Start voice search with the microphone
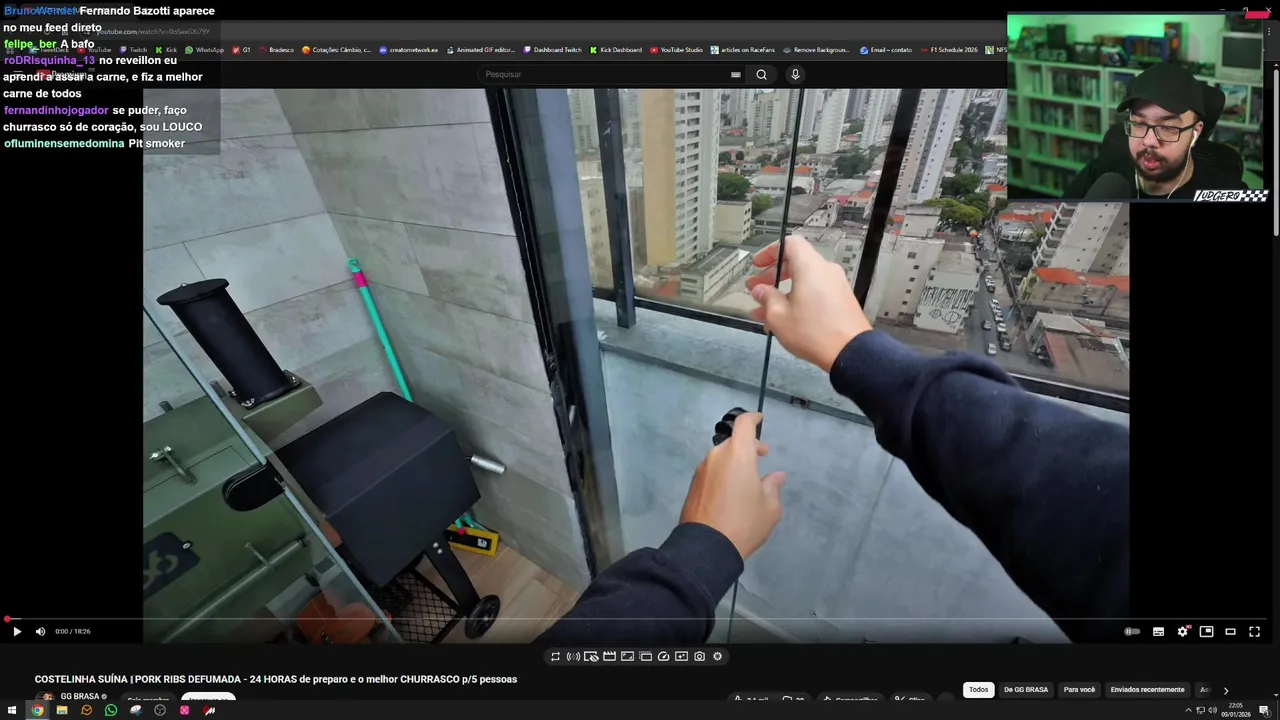Screen dimensions: 1280x720 (x=795, y=74)
